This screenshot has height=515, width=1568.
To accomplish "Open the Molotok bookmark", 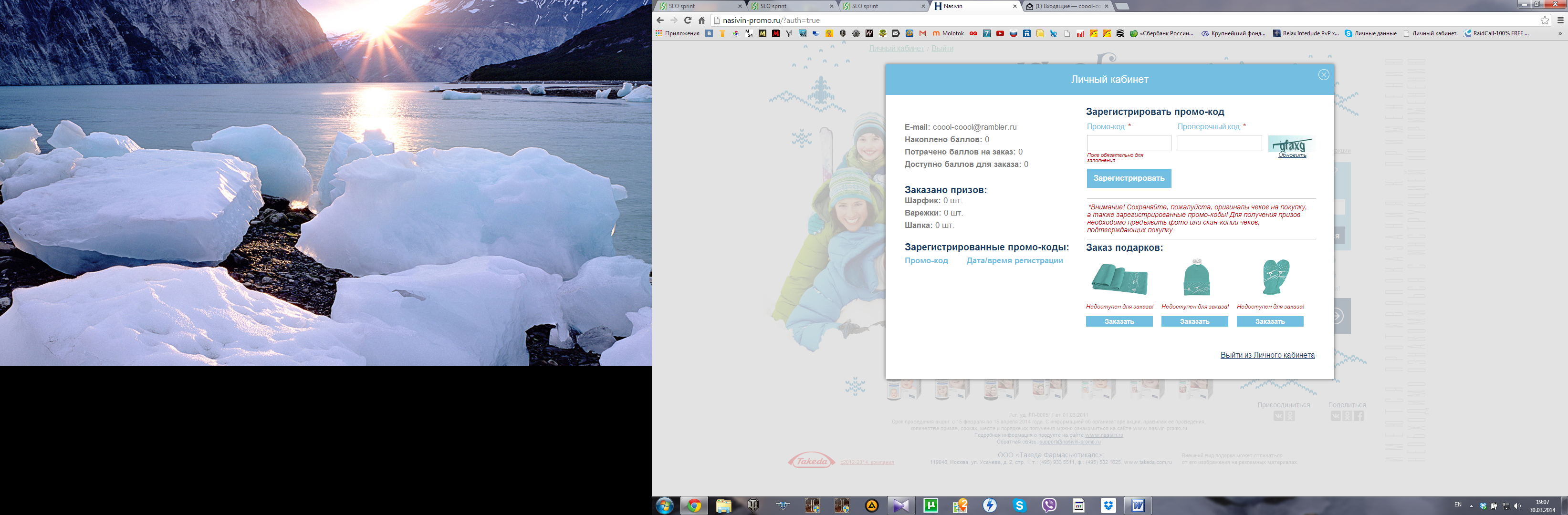I will coord(948,33).
